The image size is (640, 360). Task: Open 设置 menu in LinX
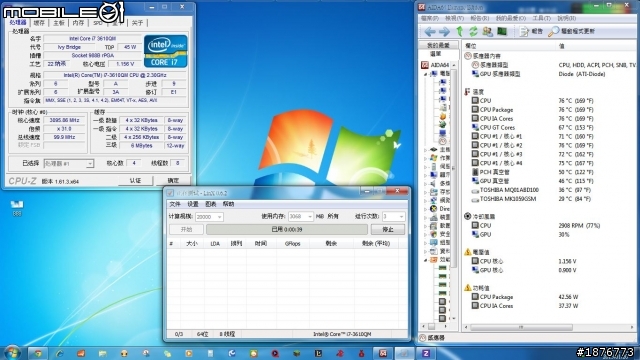(193, 204)
